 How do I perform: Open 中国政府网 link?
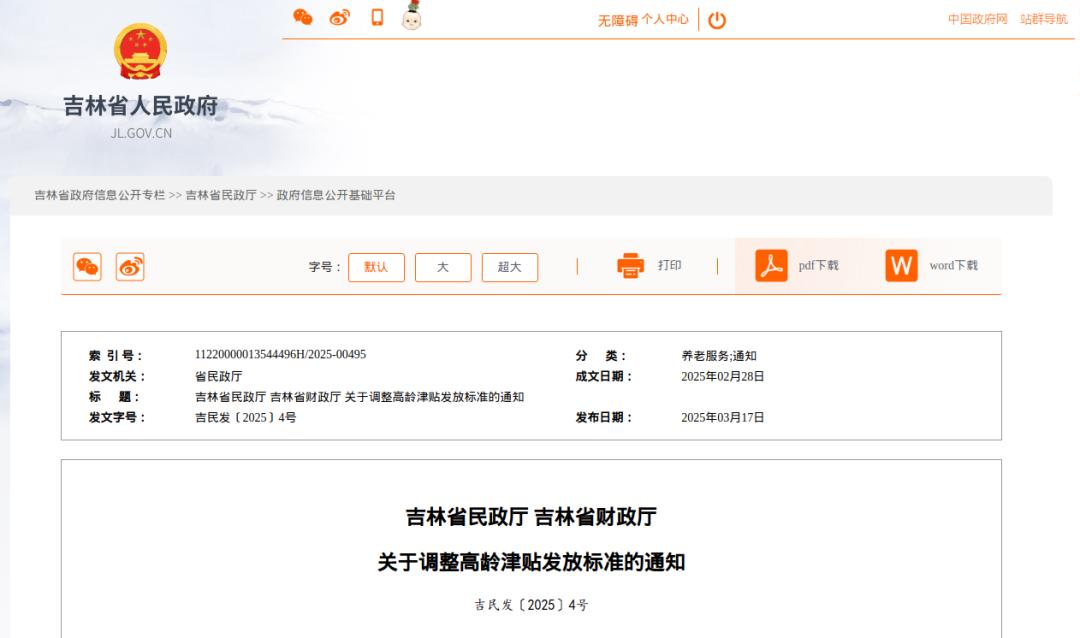pos(977,19)
